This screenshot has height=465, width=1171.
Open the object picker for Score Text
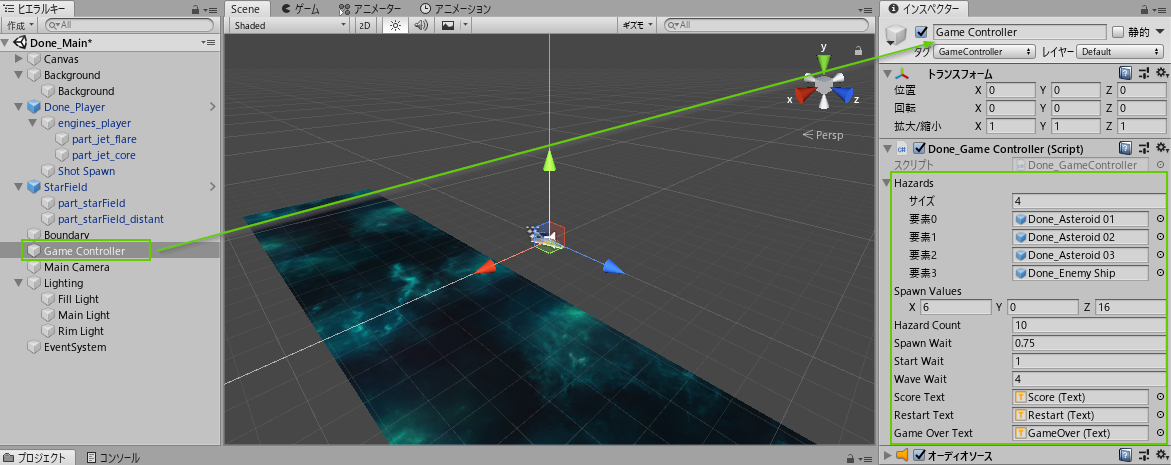point(1161,397)
